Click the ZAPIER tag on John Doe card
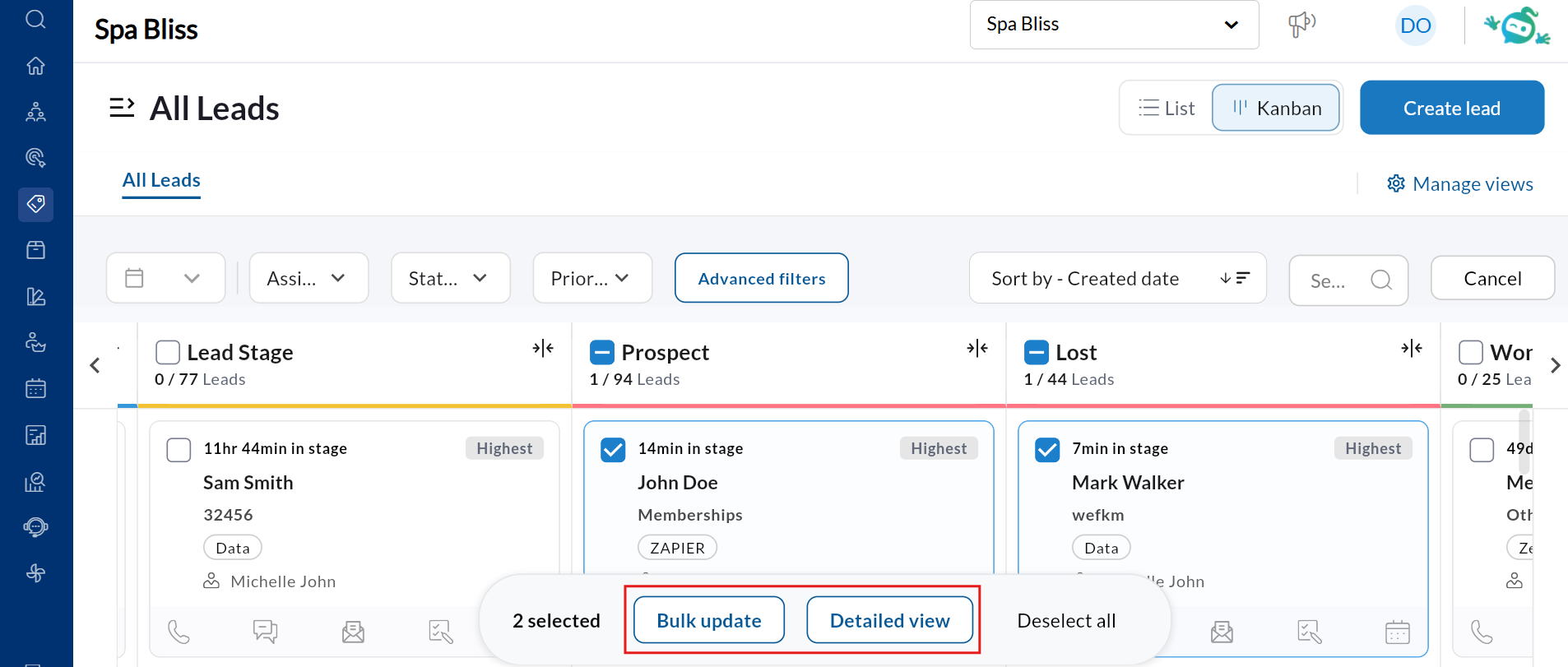This screenshot has width=1568, height=667. pyautogui.click(x=677, y=548)
